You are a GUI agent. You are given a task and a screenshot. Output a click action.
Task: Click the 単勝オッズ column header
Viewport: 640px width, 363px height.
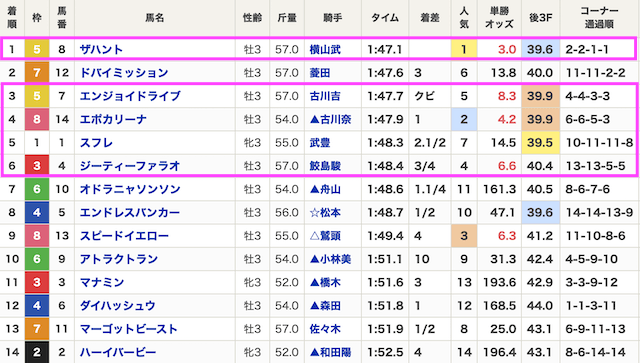tap(499, 18)
